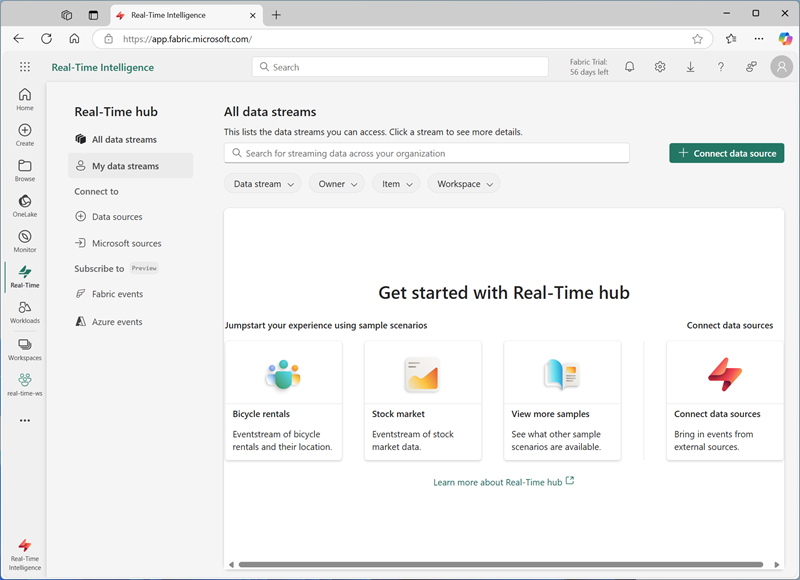Open Workloads in the left rail
Image resolution: width=800 pixels, height=580 pixels.
tap(24, 312)
